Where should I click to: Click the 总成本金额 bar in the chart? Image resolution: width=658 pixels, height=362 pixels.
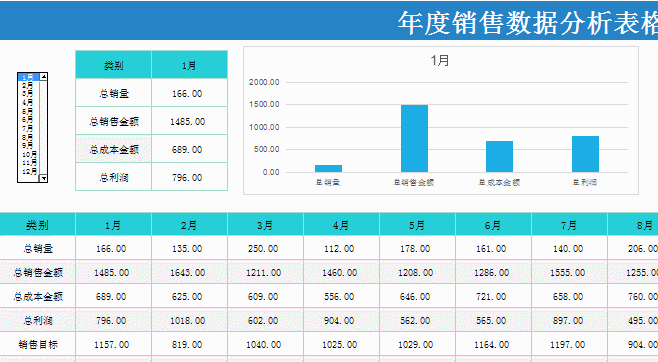499,156
